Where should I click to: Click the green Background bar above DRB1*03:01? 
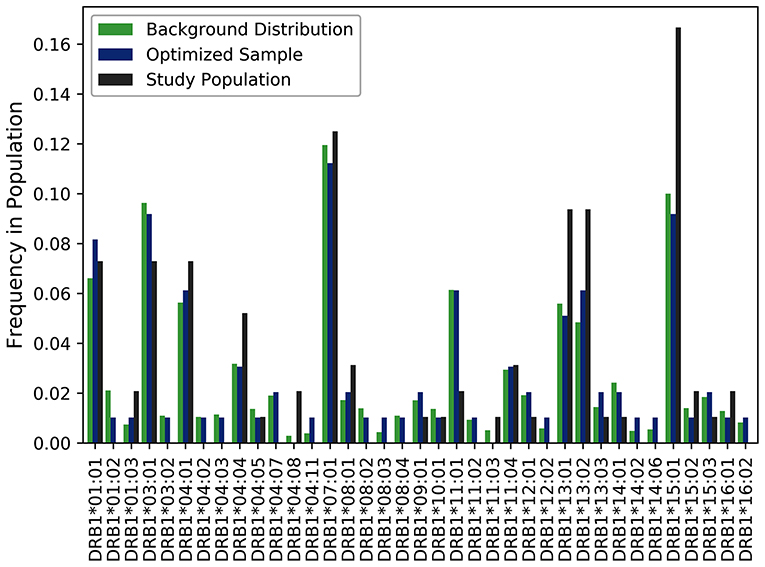[144, 323]
